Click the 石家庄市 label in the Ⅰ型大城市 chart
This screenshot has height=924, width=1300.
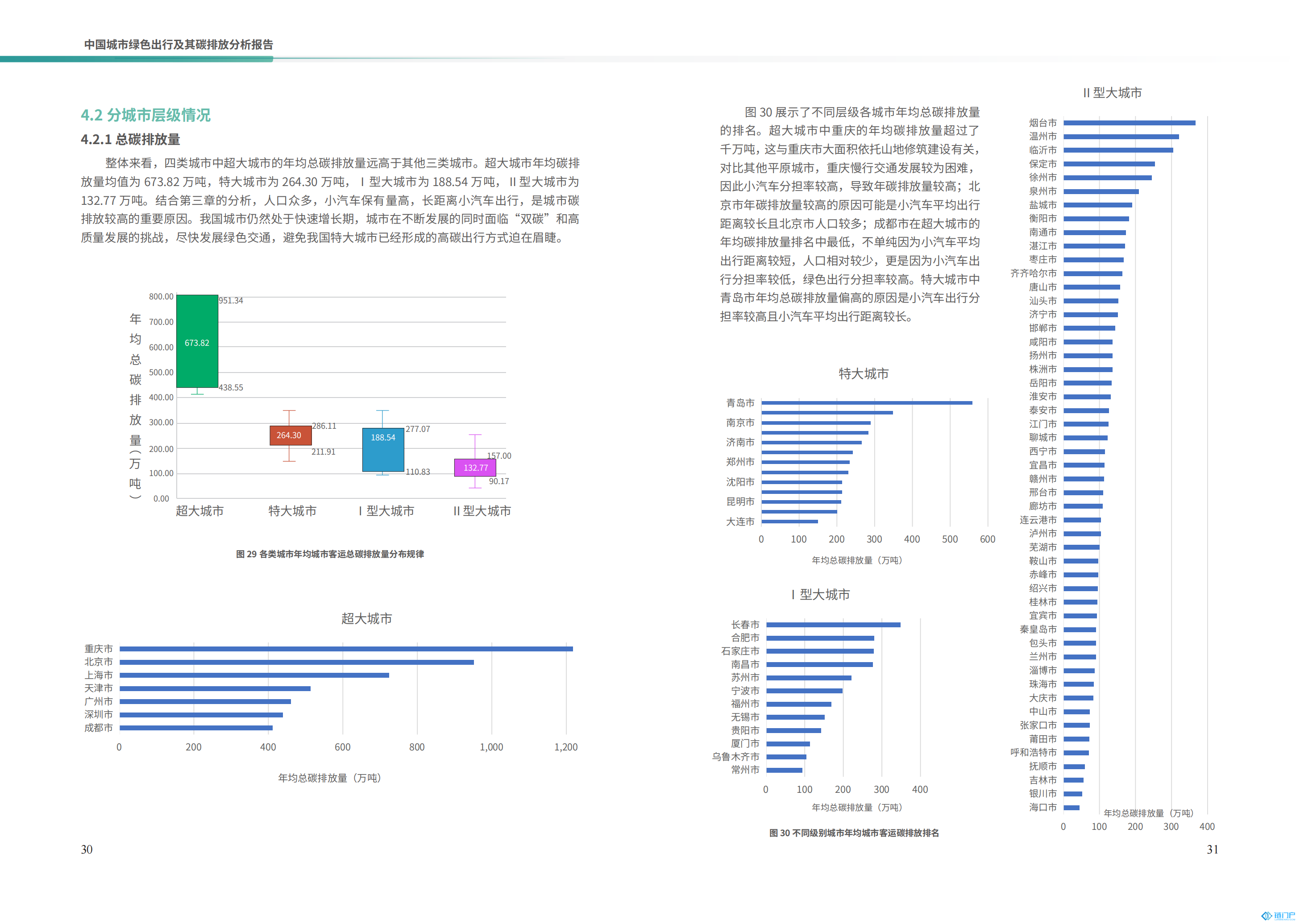tap(740, 651)
